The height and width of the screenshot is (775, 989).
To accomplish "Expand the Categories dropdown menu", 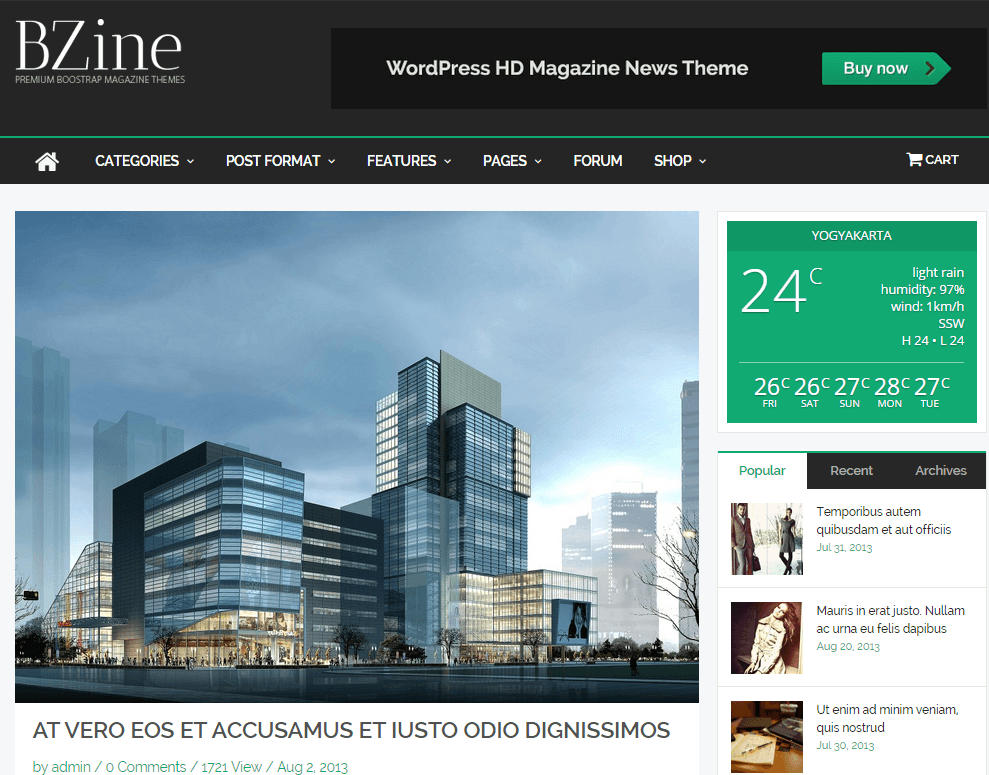I will pos(144,161).
